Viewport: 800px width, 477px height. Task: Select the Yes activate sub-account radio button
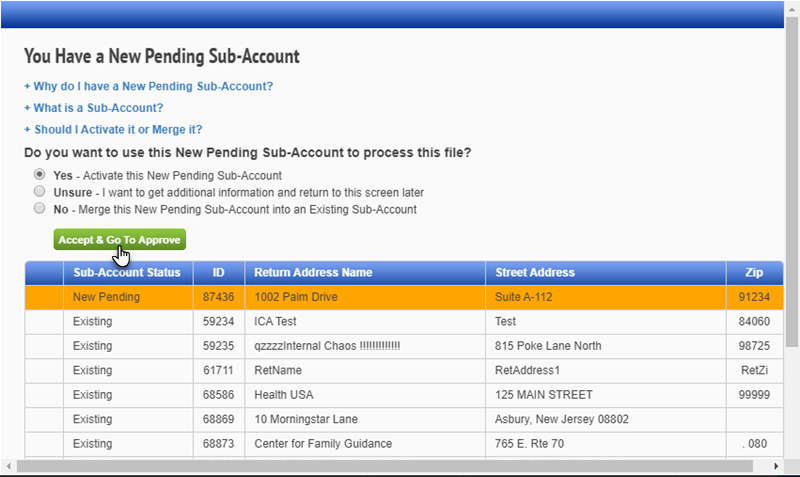click(x=40, y=175)
